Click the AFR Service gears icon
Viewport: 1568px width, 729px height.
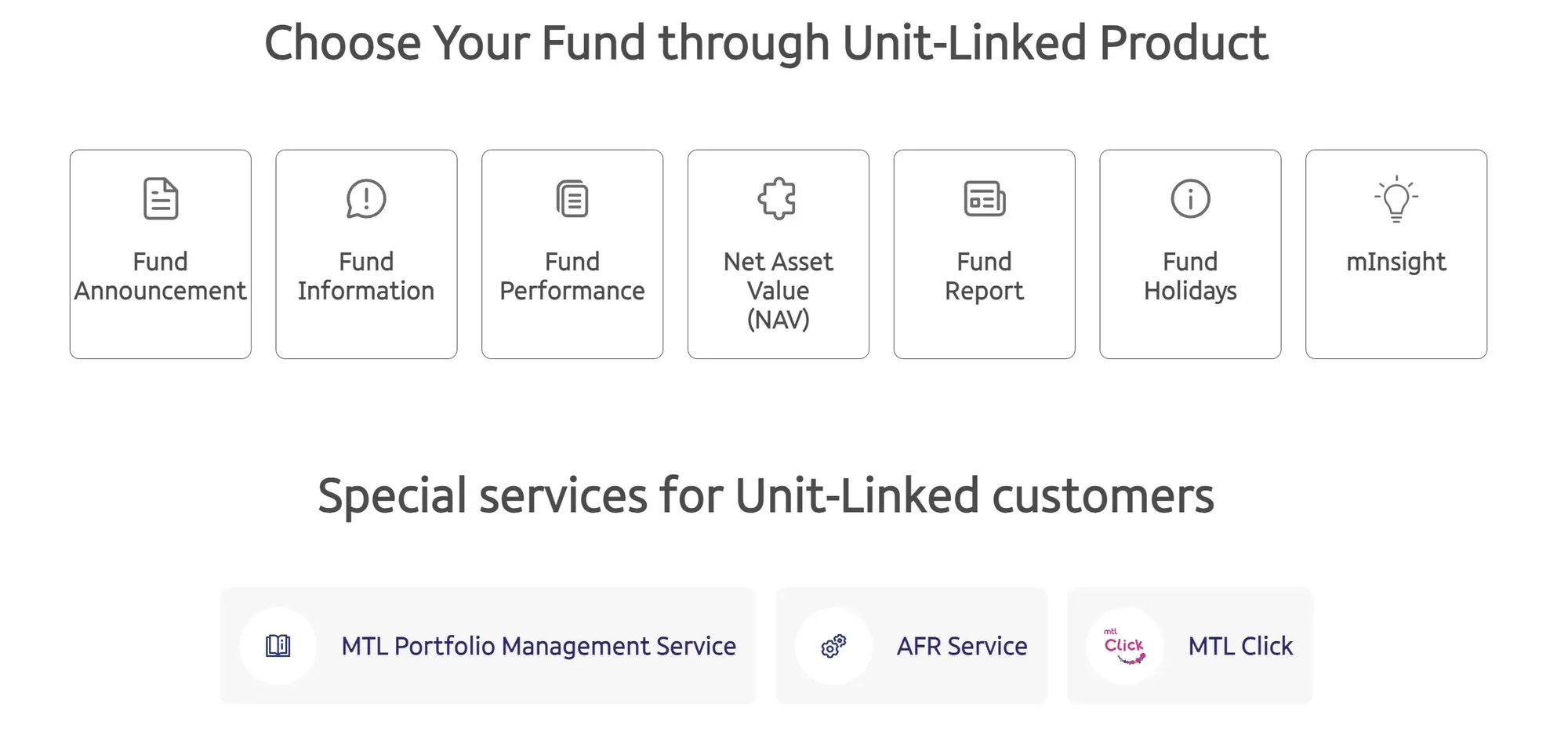[x=833, y=645]
